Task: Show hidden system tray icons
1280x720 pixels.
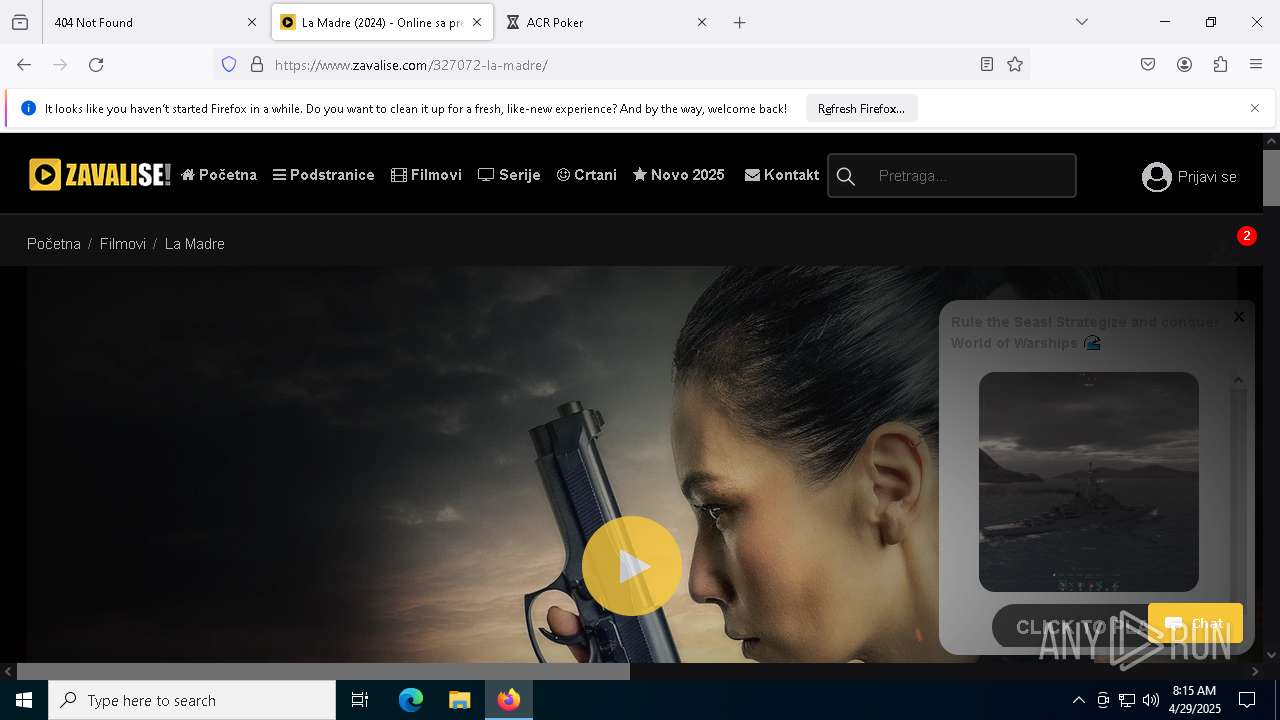Action: coord(1078,700)
